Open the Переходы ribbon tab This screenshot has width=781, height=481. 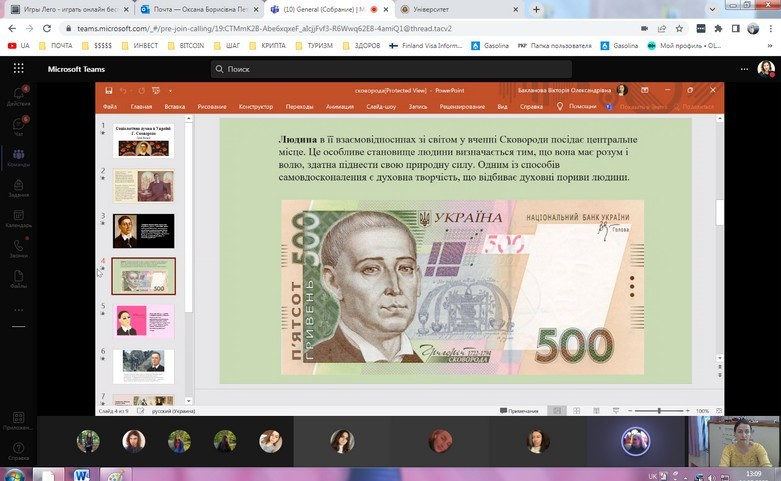point(299,107)
